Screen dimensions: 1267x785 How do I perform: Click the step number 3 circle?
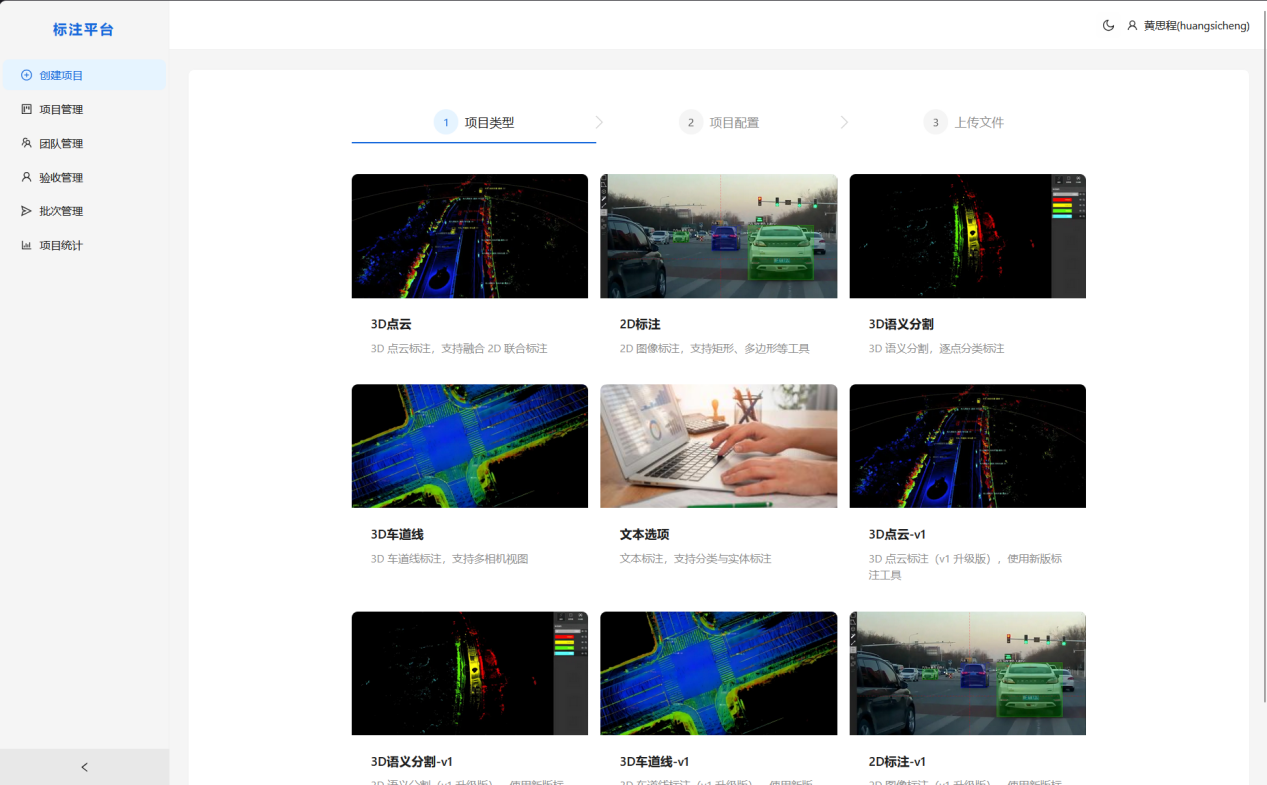point(936,122)
